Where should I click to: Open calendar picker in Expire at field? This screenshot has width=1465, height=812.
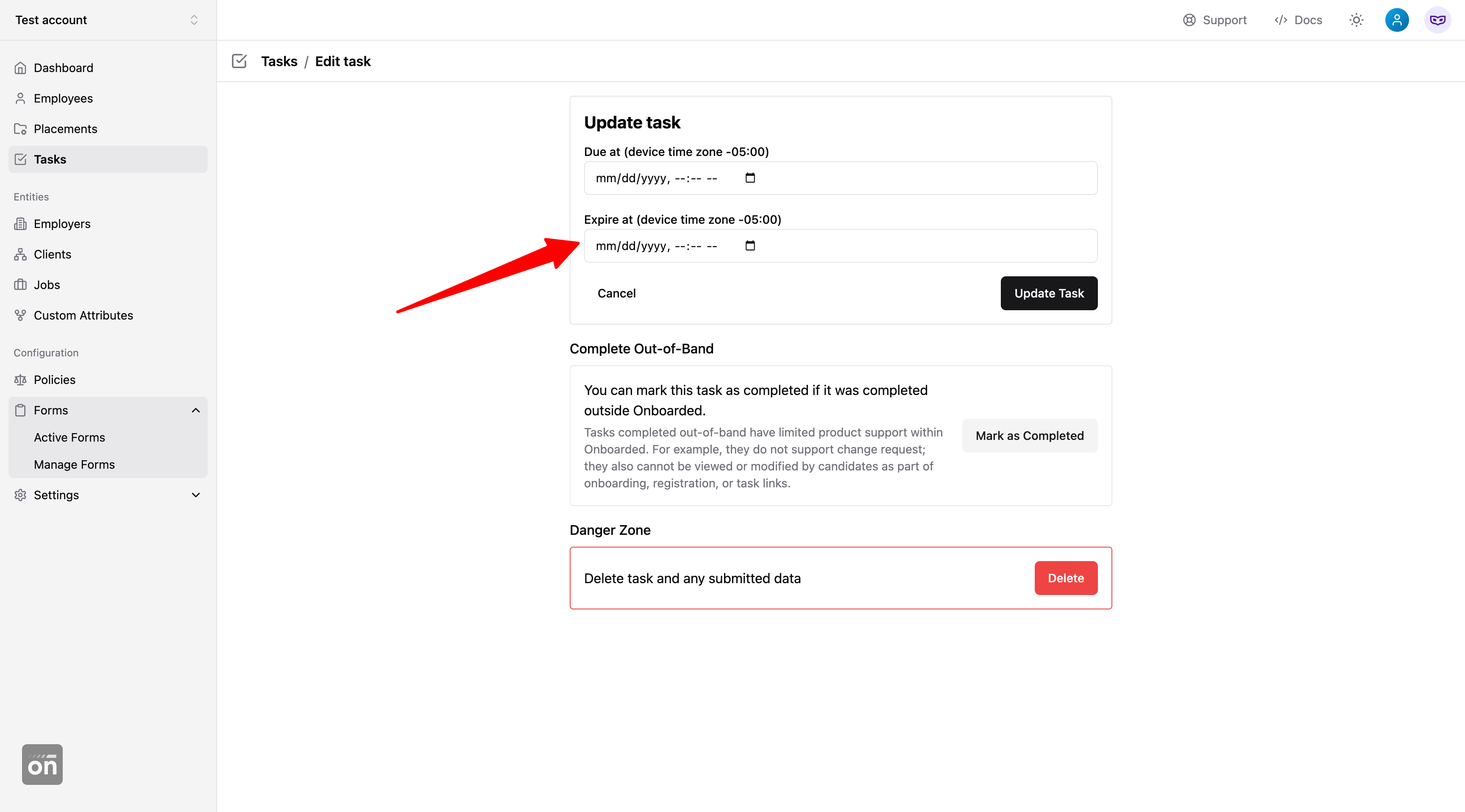750,246
